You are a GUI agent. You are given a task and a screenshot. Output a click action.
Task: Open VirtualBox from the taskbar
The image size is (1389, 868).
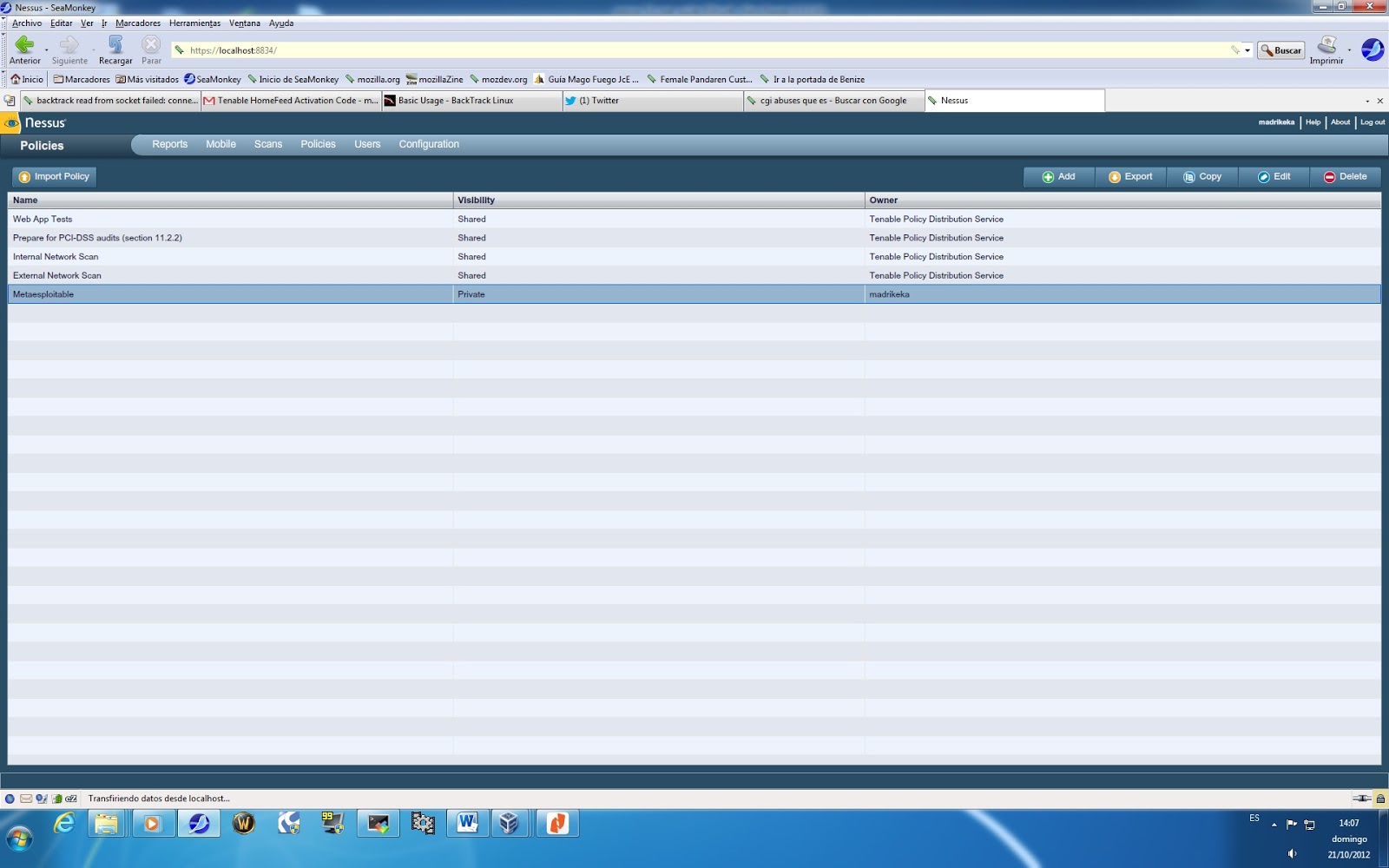(x=510, y=823)
